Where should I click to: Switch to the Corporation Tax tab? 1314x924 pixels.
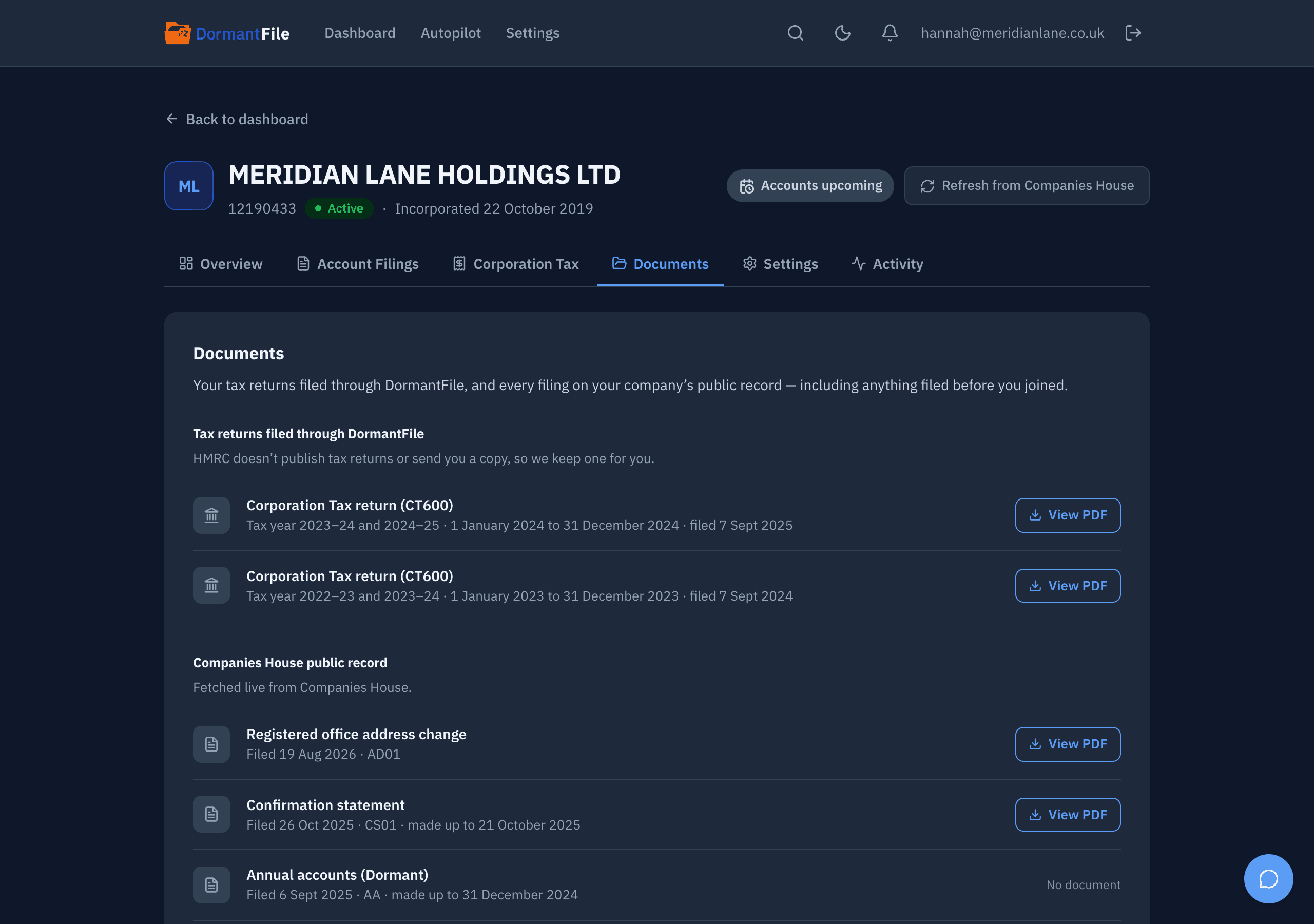[516, 264]
